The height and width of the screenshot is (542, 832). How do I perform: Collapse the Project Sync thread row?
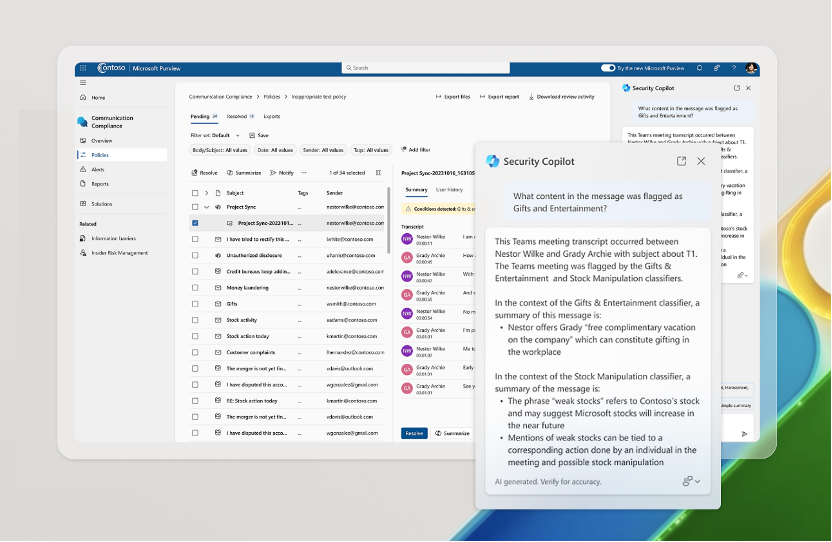click(206, 207)
